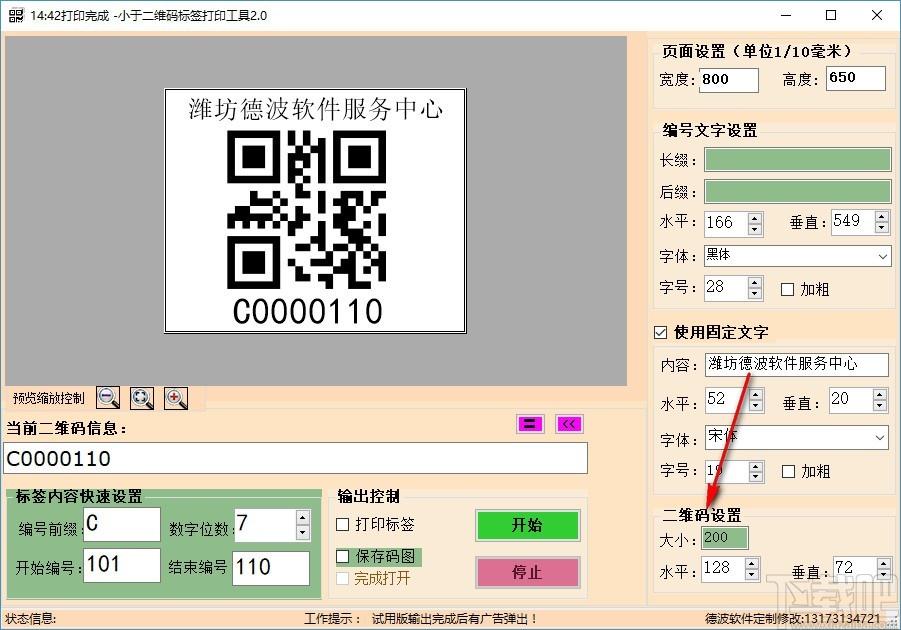
Task: Toggle 加粗 bold for the number text font
Action: coord(788,289)
